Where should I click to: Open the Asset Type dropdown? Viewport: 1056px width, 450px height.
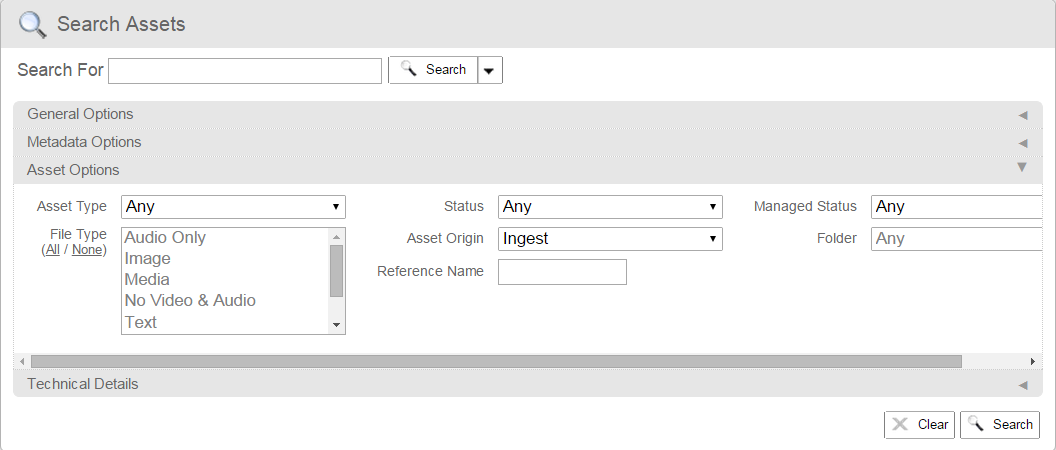pyautogui.click(x=233, y=207)
